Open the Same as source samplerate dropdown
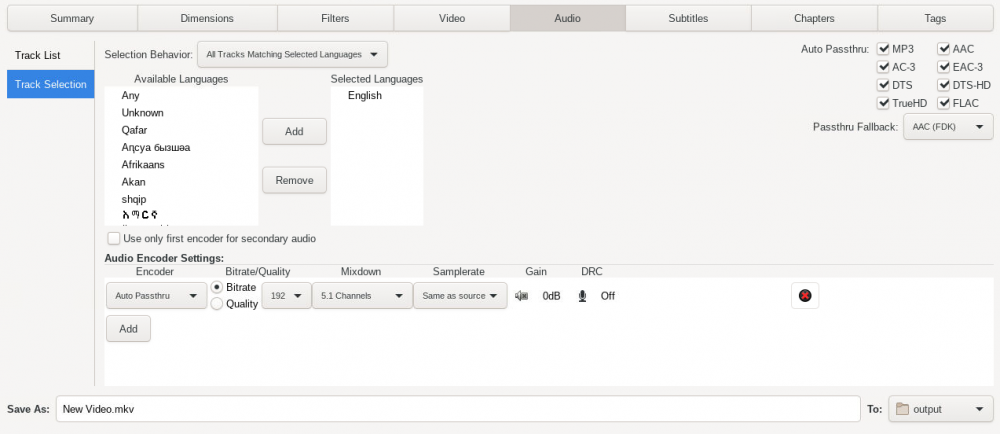Screen dimensions: 1000x434 (460, 296)
